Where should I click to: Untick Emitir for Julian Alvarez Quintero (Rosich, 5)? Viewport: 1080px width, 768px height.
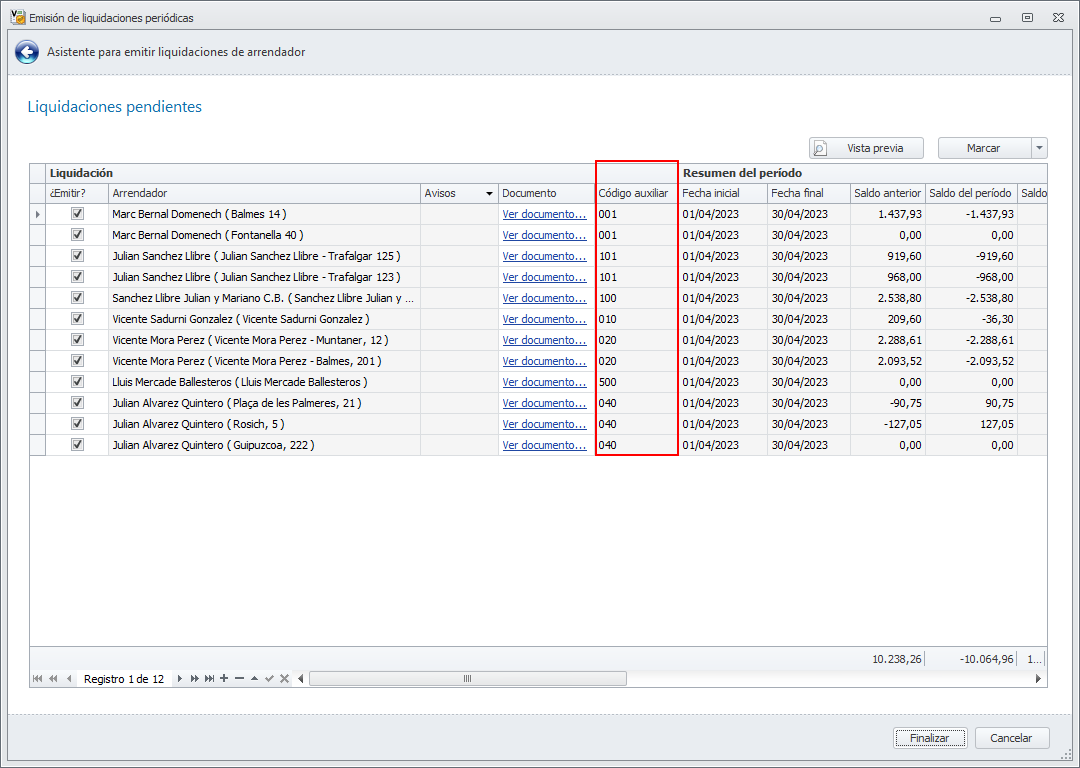click(x=77, y=424)
